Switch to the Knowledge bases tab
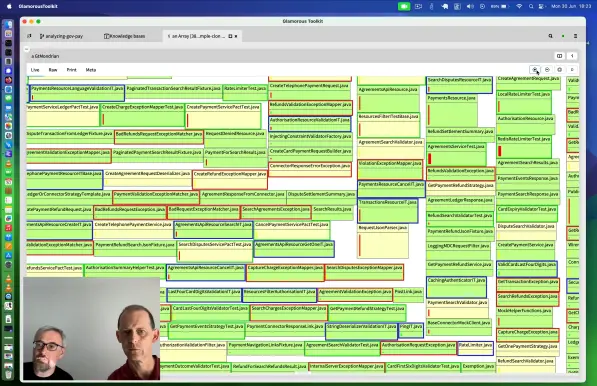Image resolution: width=597 pixels, height=386 pixels. (x=125, y=36)
